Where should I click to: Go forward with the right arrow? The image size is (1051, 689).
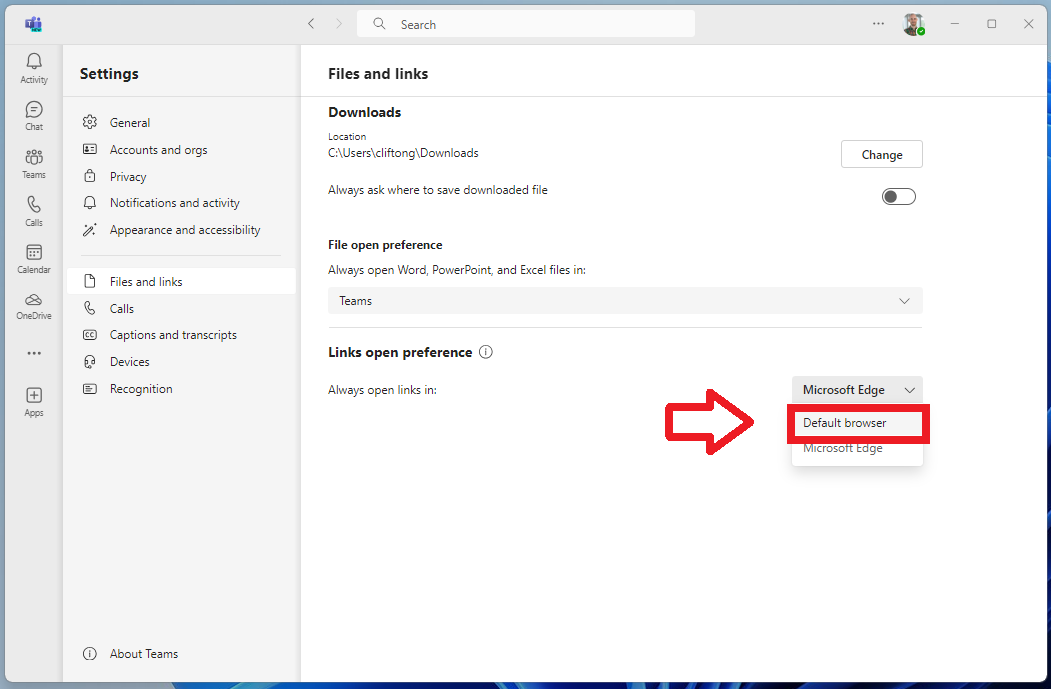click(338, 24)
